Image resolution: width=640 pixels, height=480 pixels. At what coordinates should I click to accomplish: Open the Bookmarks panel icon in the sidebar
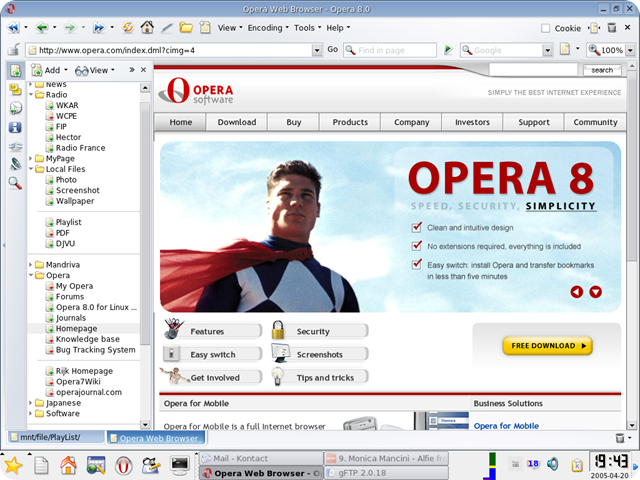point(16,71)
